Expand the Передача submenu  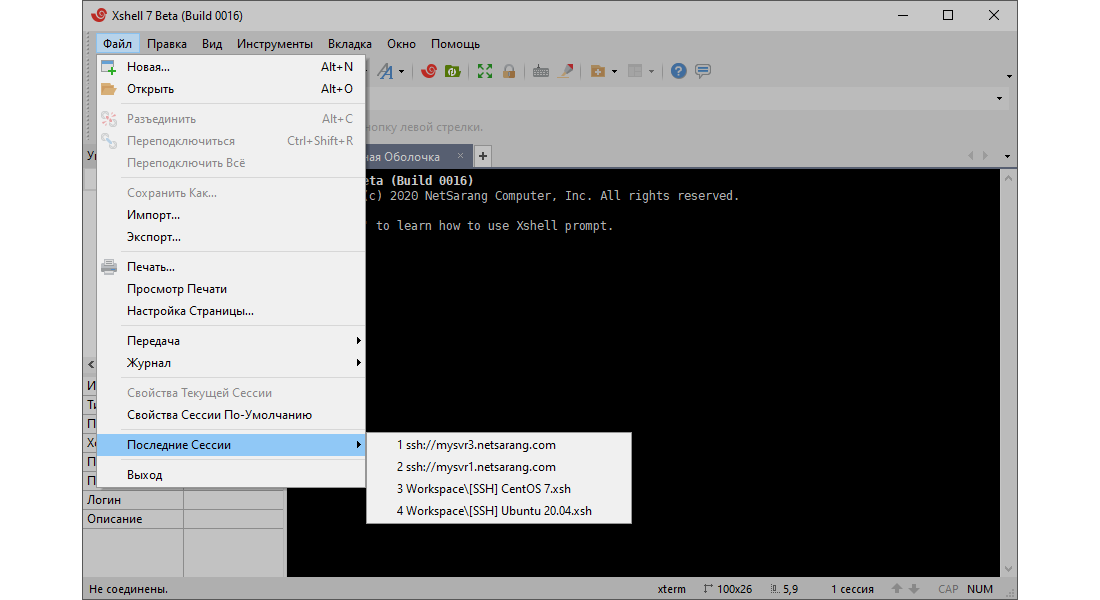tap(231, 340)
